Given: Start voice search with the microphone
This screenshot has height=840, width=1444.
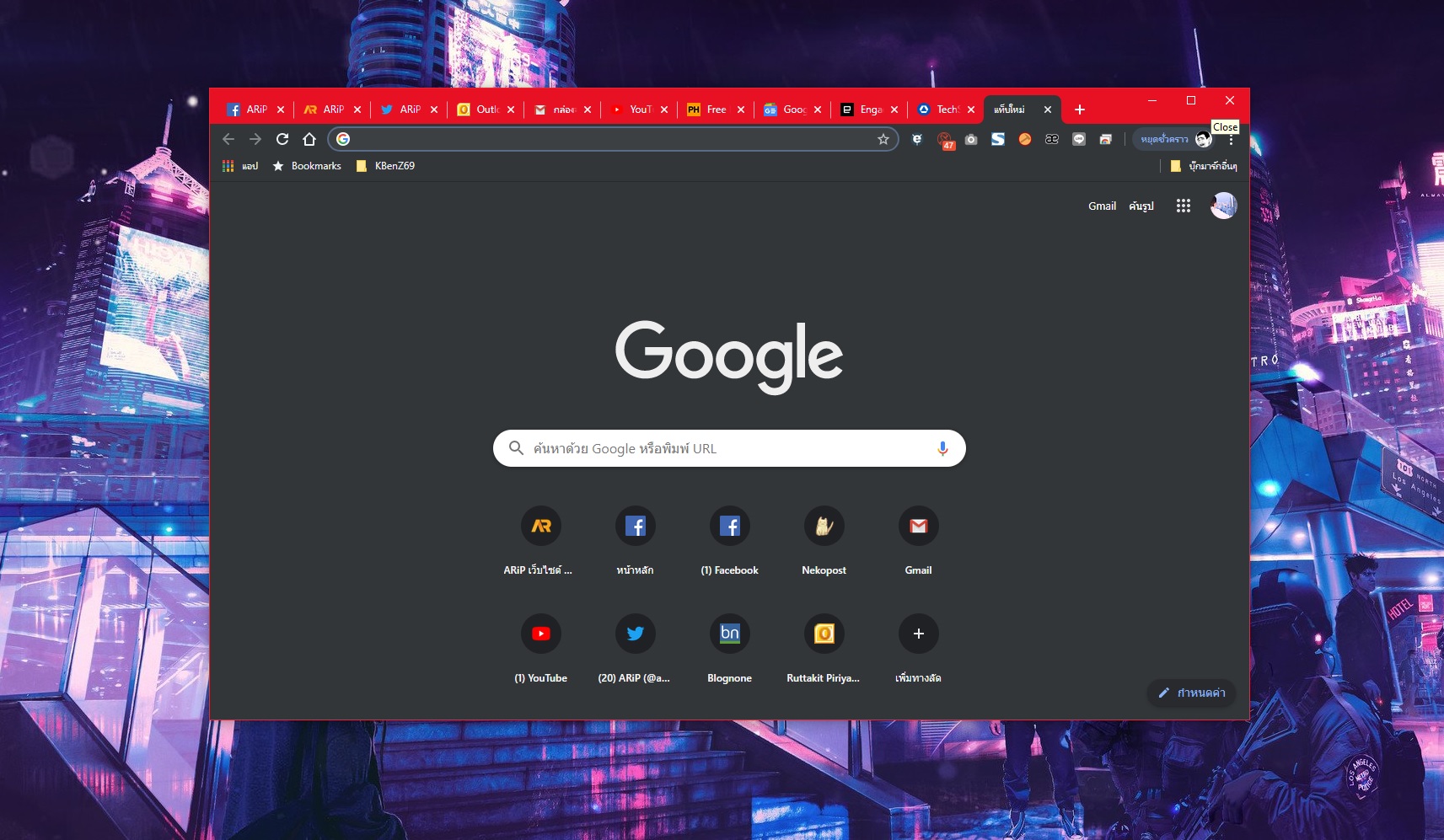Looking at the screenshot, I should 942,448.
